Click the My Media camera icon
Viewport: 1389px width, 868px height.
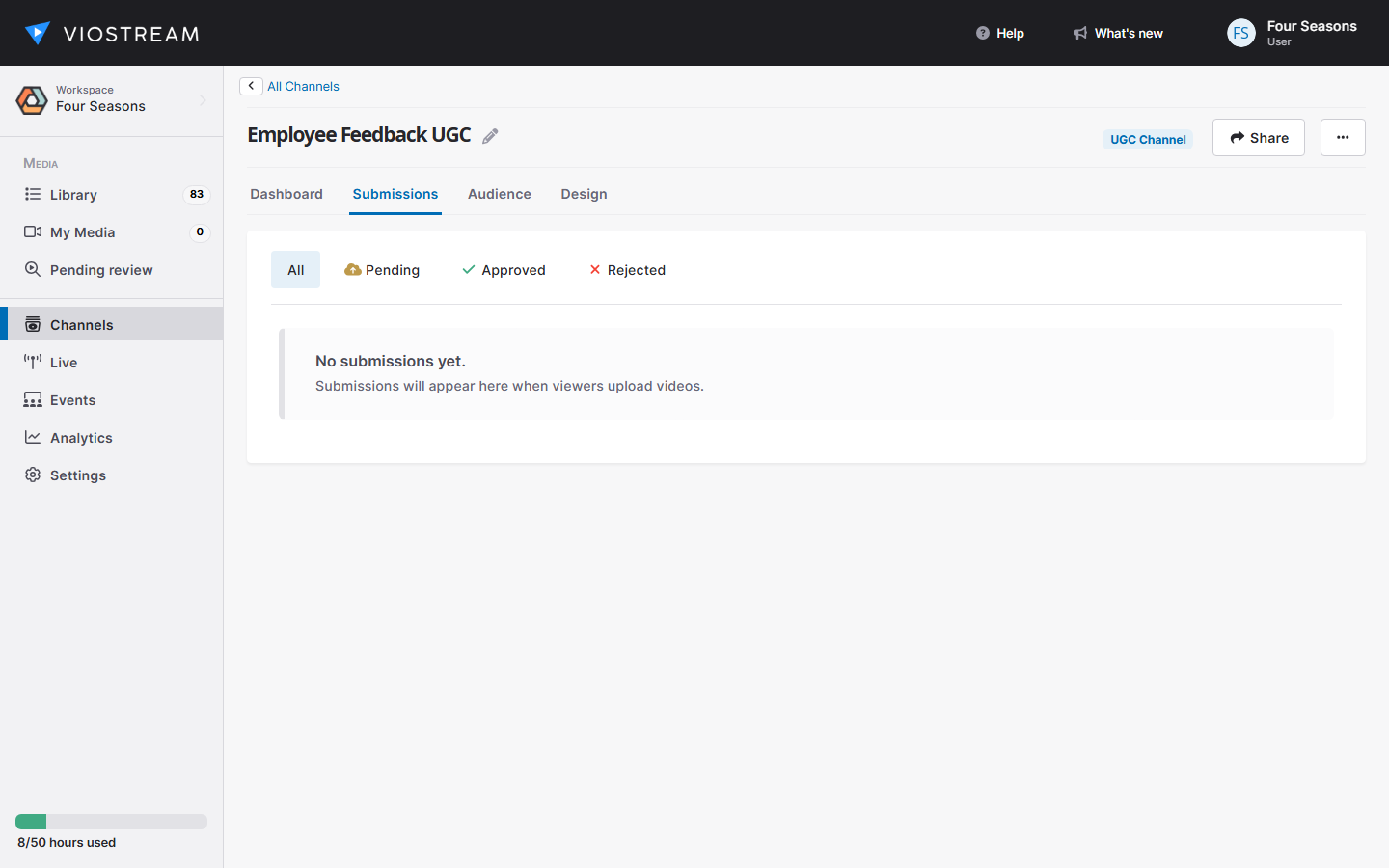pyautogui.click(x=33, y=231)
